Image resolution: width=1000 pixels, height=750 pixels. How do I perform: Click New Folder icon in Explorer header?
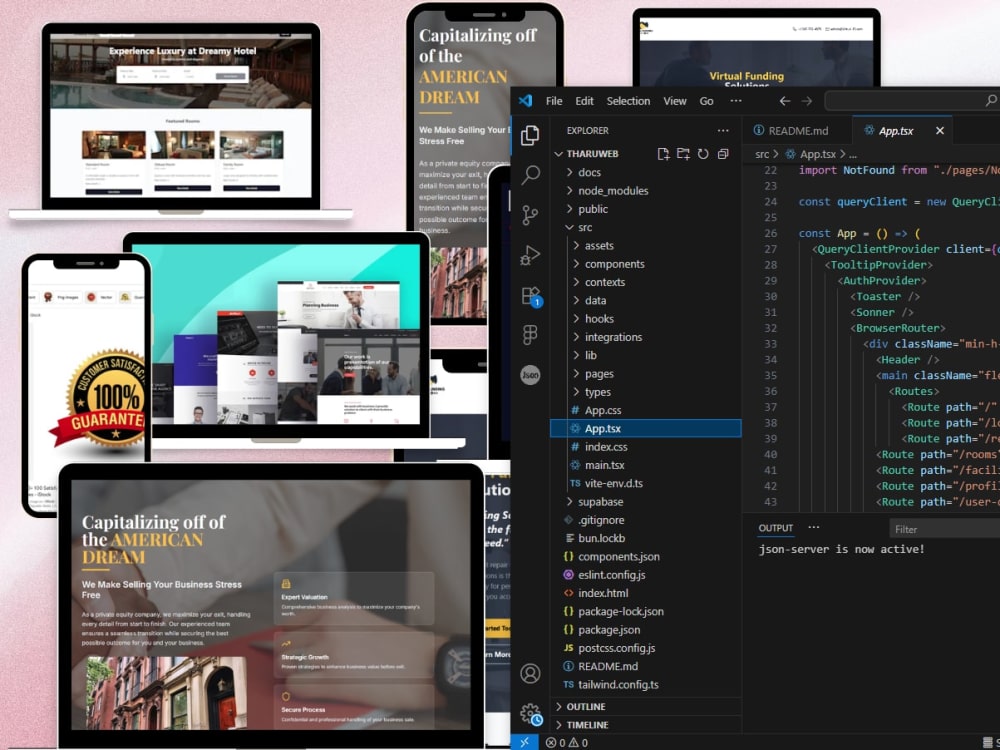tap(683, 154)
